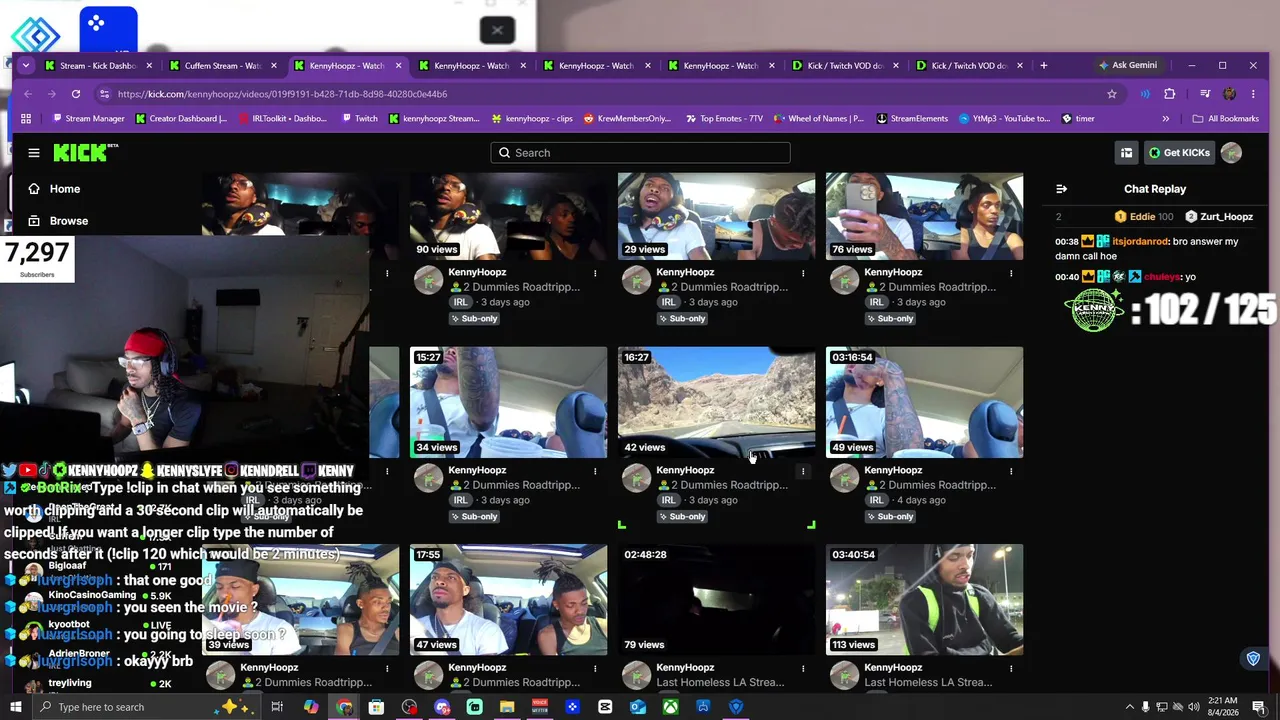
Task: Switch to the Stream - Kick Dashboard tab
Action: coord(98,66)
